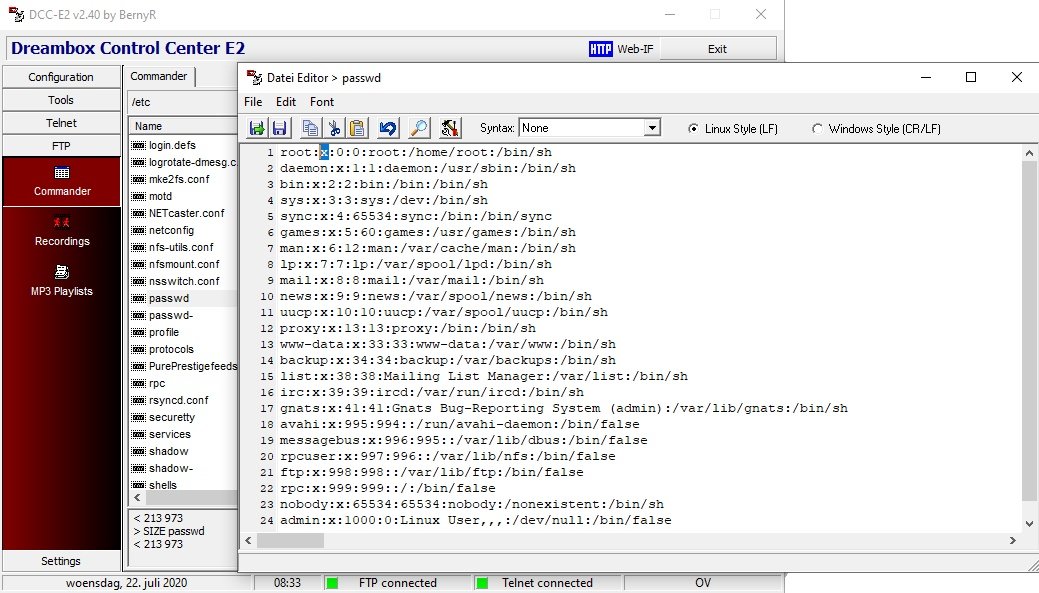1039x593 pixels.
Task: Click the clipboard paste icon
Action: (357, 128)
